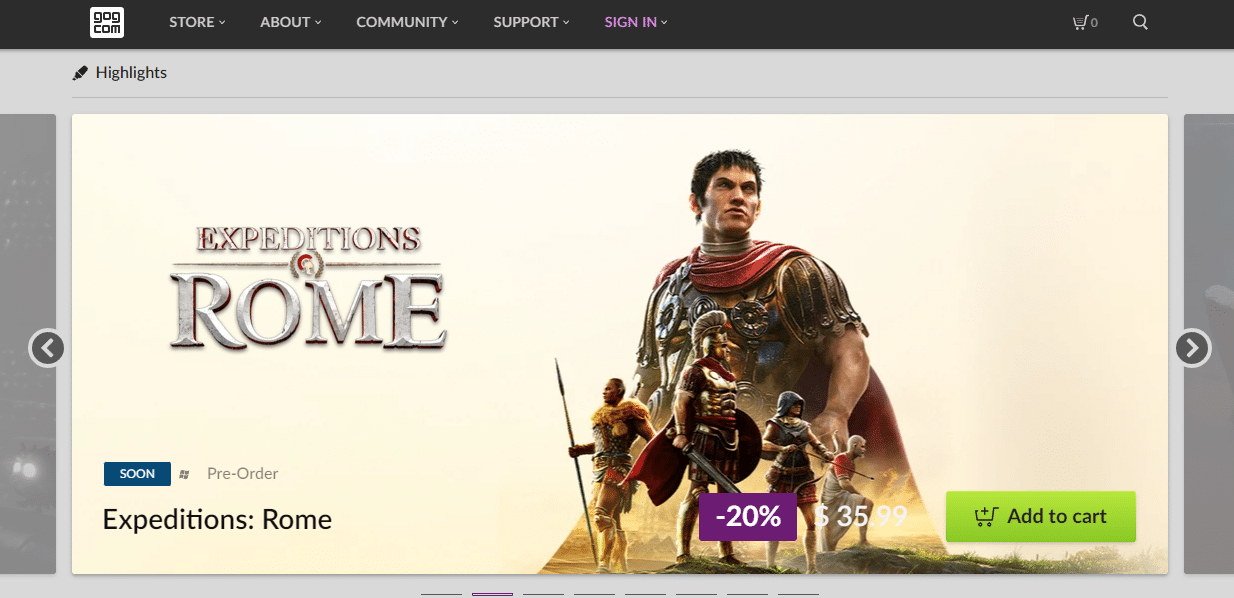This screenshot has width=1234, height=598.
Task: Add Expeditions: Rome to cart
Action: tap(1041, 517)
